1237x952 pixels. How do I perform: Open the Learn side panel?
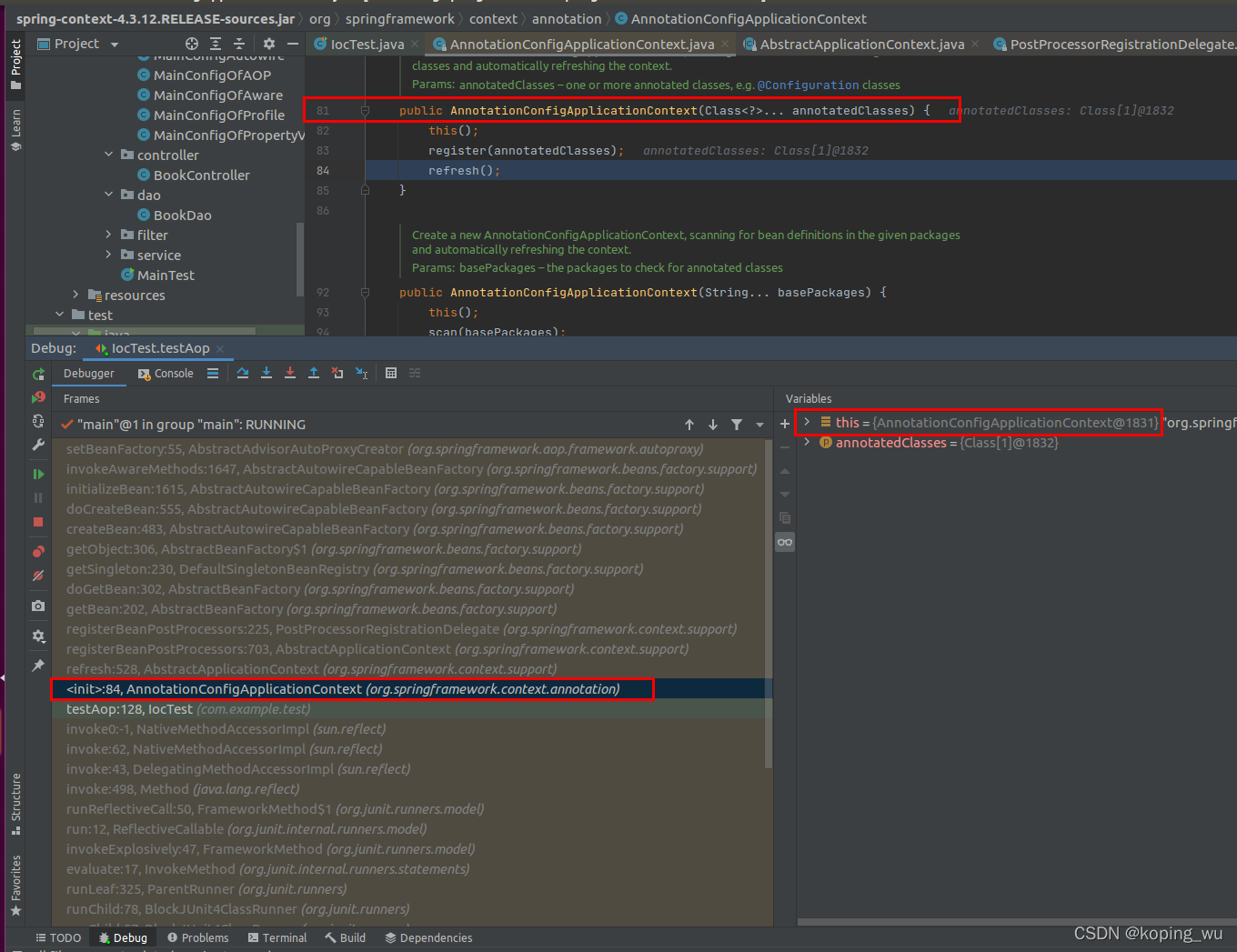pyautogui.click(x=15, y=130)
